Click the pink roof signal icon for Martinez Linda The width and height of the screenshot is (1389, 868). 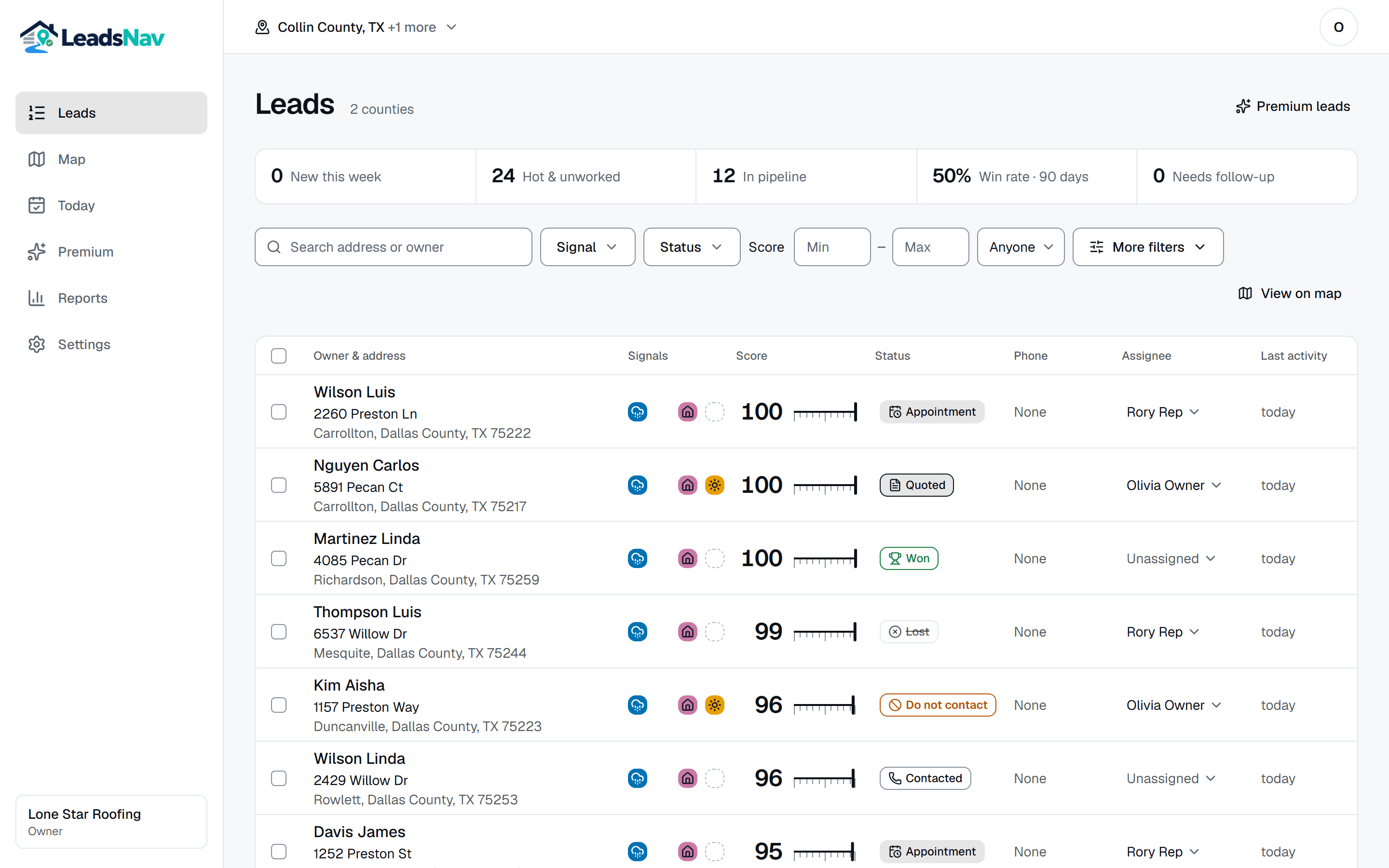687,558
